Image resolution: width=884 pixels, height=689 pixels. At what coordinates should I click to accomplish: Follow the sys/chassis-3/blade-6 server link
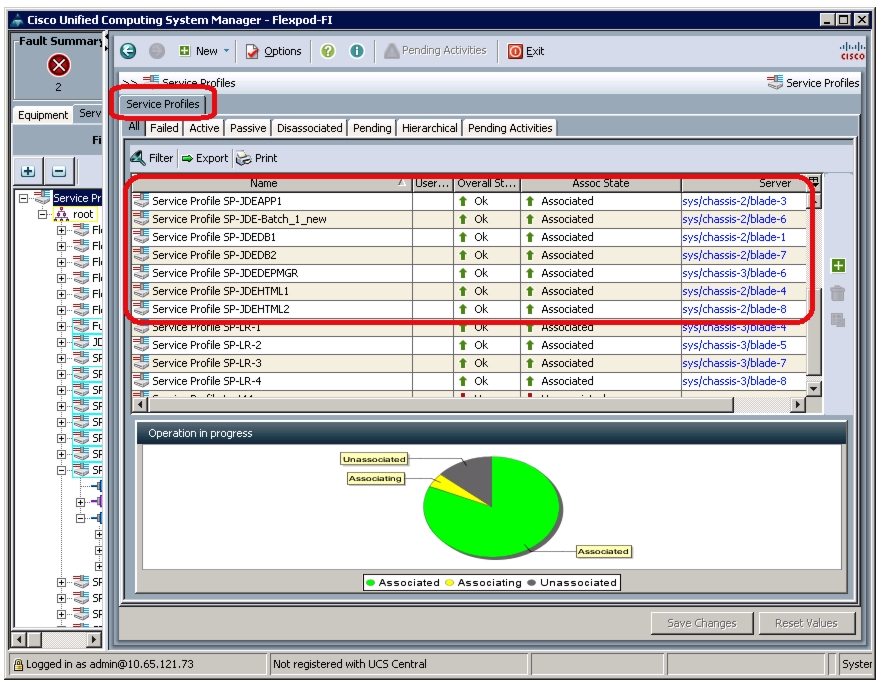click(x=734, y=273)
